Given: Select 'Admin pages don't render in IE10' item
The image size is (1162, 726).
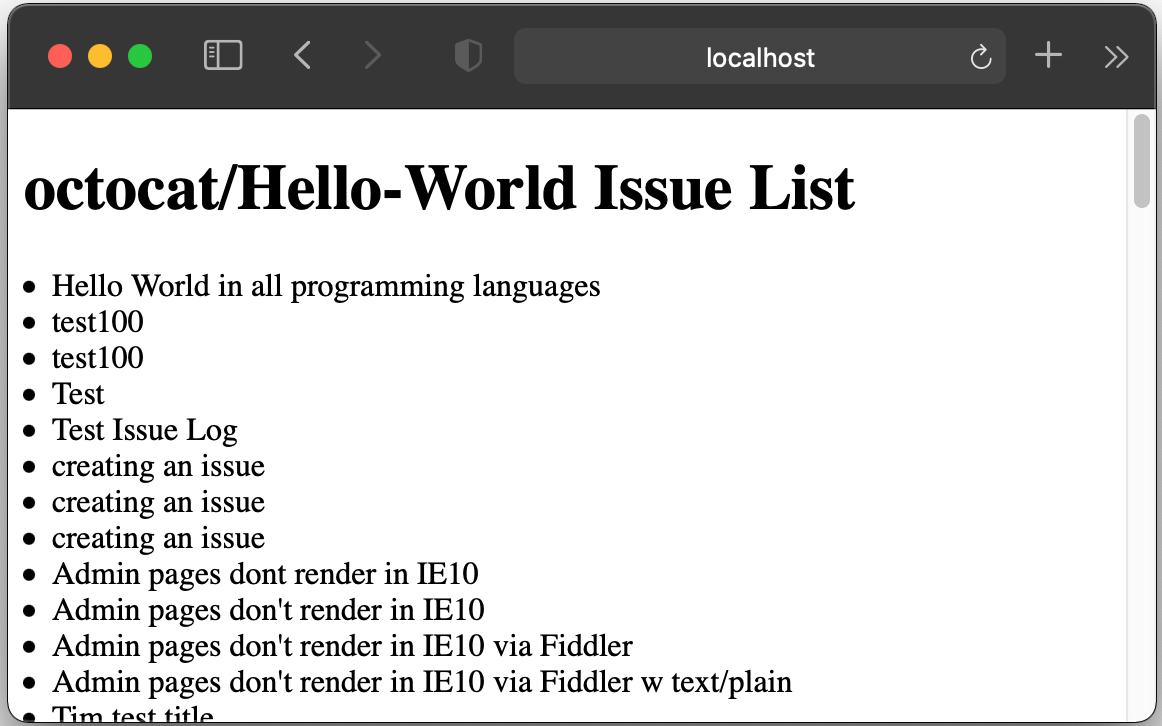Looking at the screenshot, I should [268, 610].
